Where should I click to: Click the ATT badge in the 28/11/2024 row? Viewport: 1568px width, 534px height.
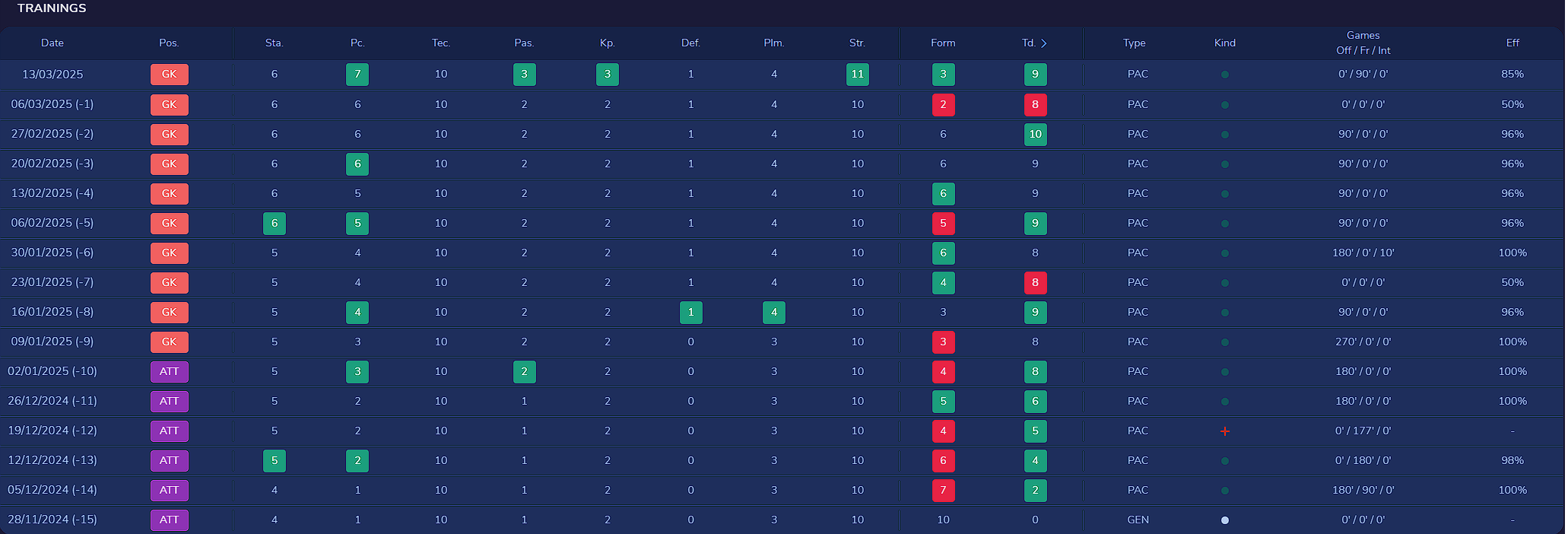click(169, 520)
